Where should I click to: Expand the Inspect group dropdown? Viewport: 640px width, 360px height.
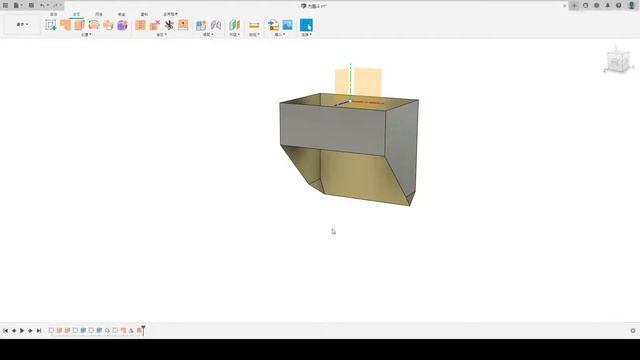[254, 35]
